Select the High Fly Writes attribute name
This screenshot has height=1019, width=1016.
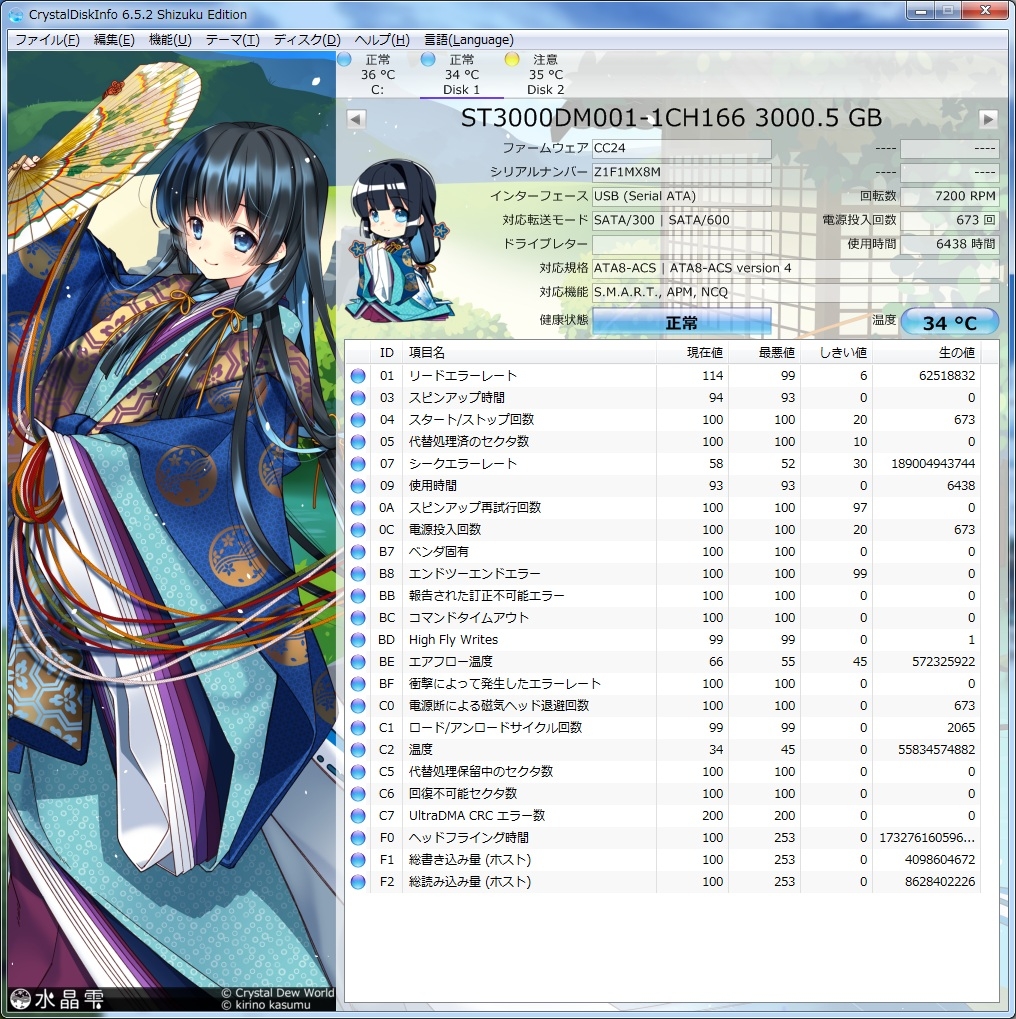(x=453, y=640)
